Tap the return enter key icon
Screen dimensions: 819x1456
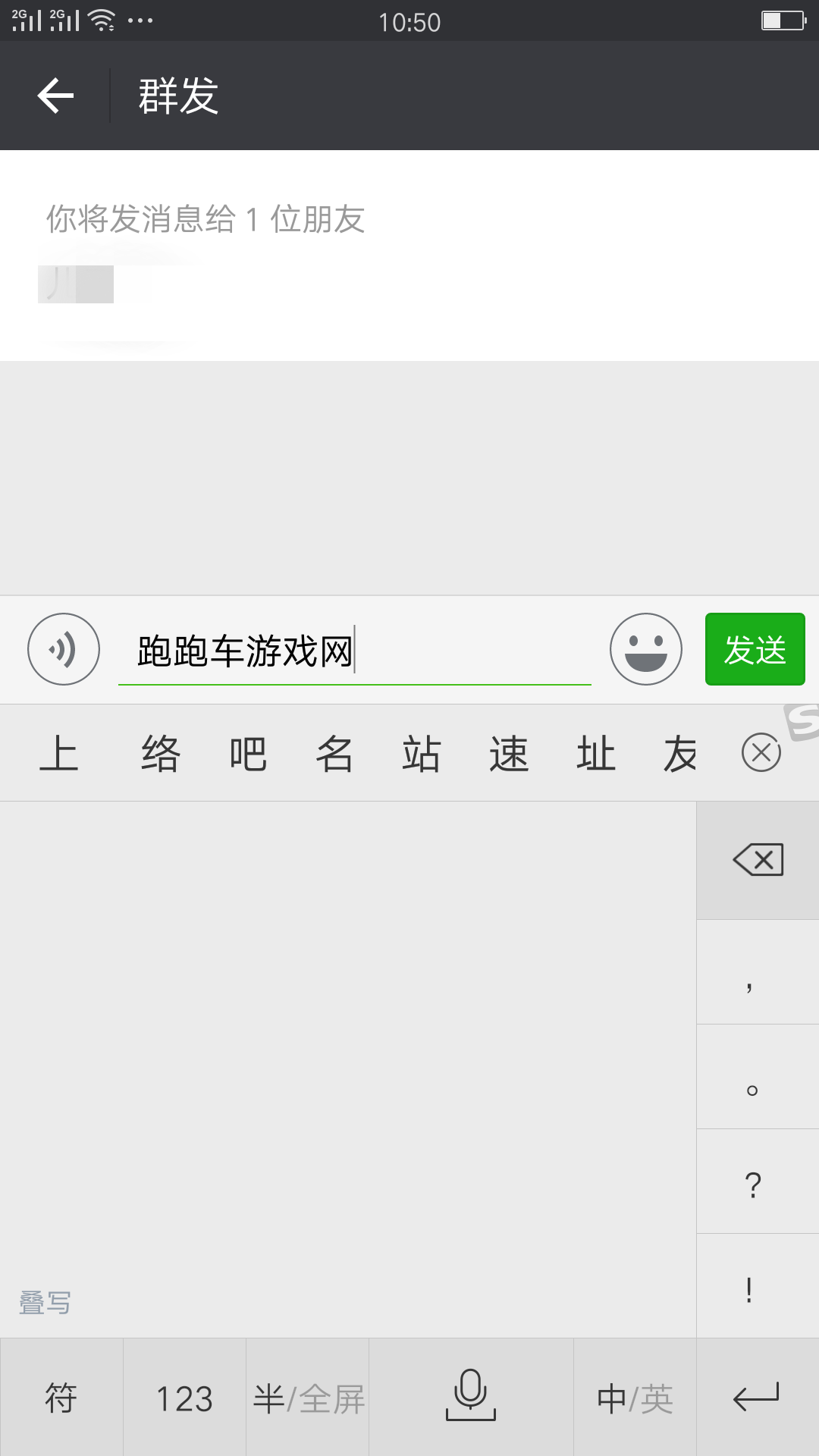(x=758, y=1397)
